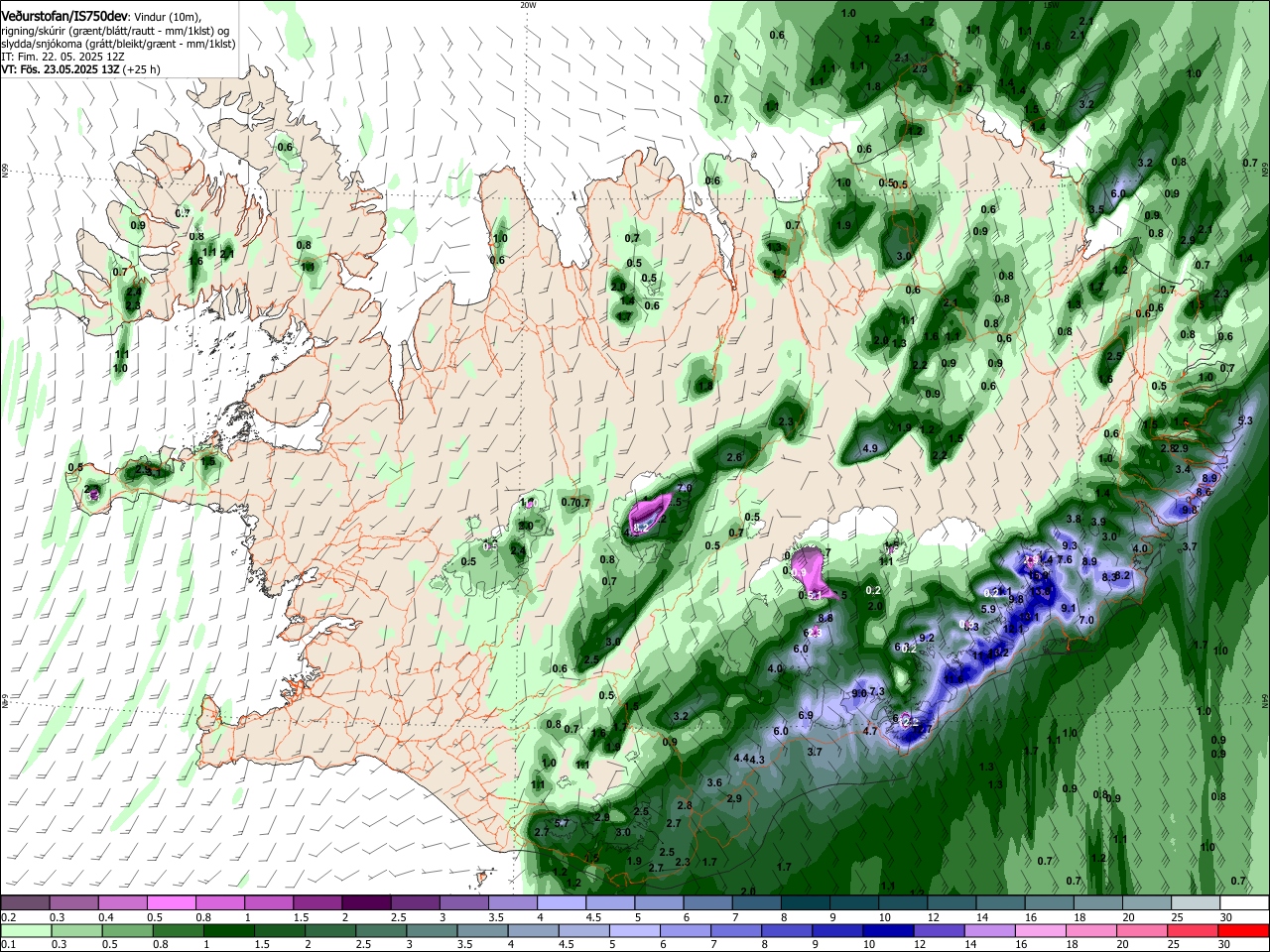The height and width of the screenshot is (952, 1270).
Task: Click the 8.6 value in the southeast
Action: [1204, 492]
